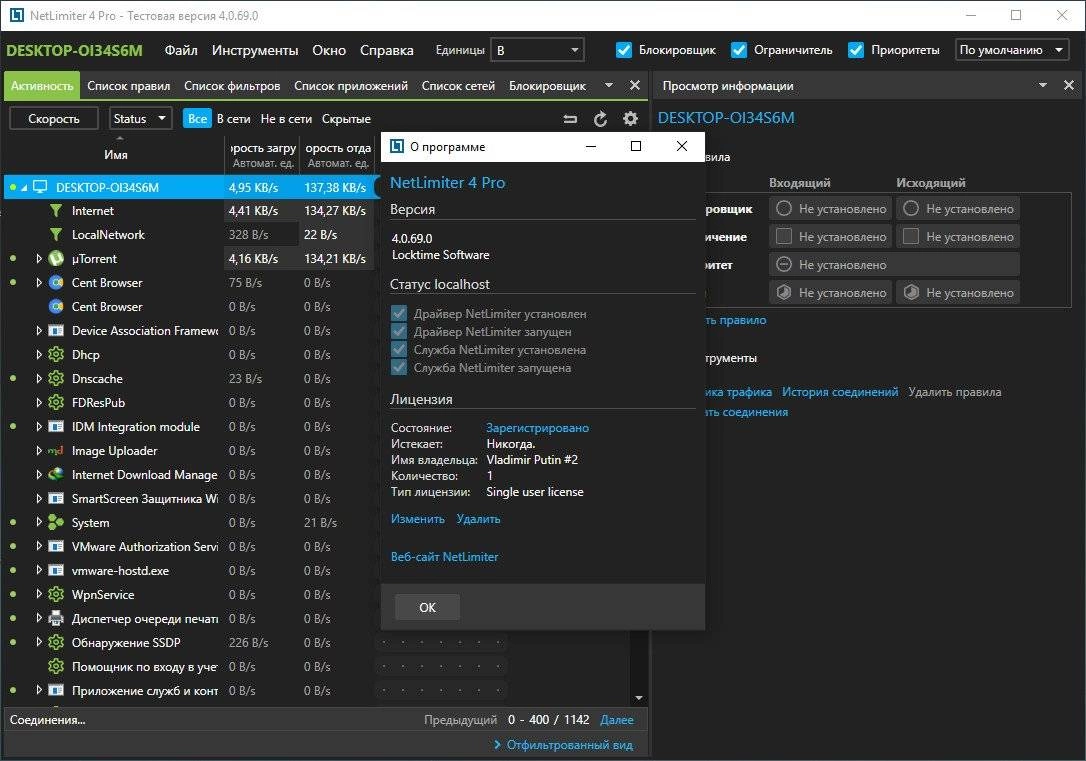Expand the System tree row

click(x=39, y=523)
